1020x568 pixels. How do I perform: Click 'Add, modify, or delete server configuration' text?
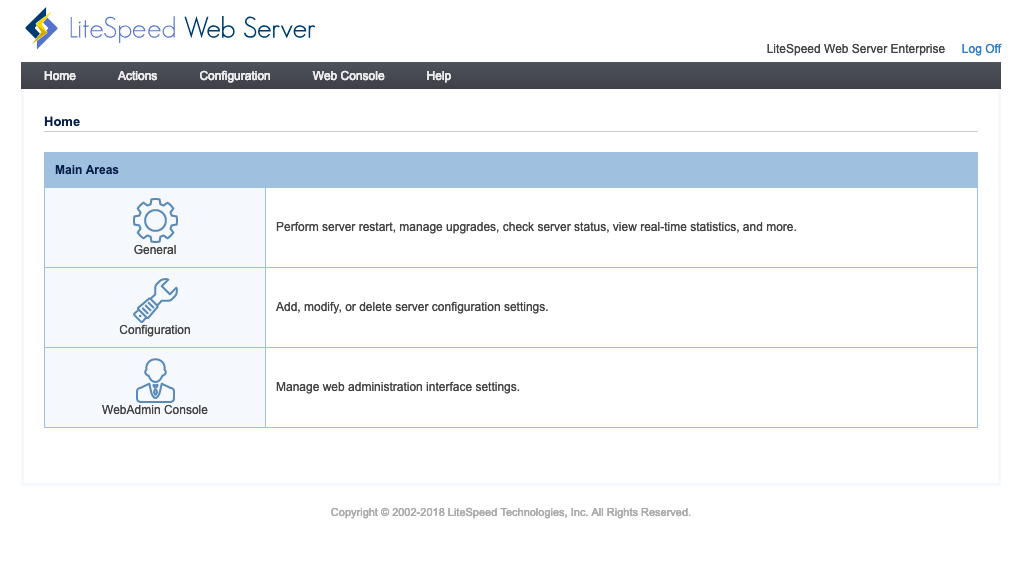pos(412,307)
